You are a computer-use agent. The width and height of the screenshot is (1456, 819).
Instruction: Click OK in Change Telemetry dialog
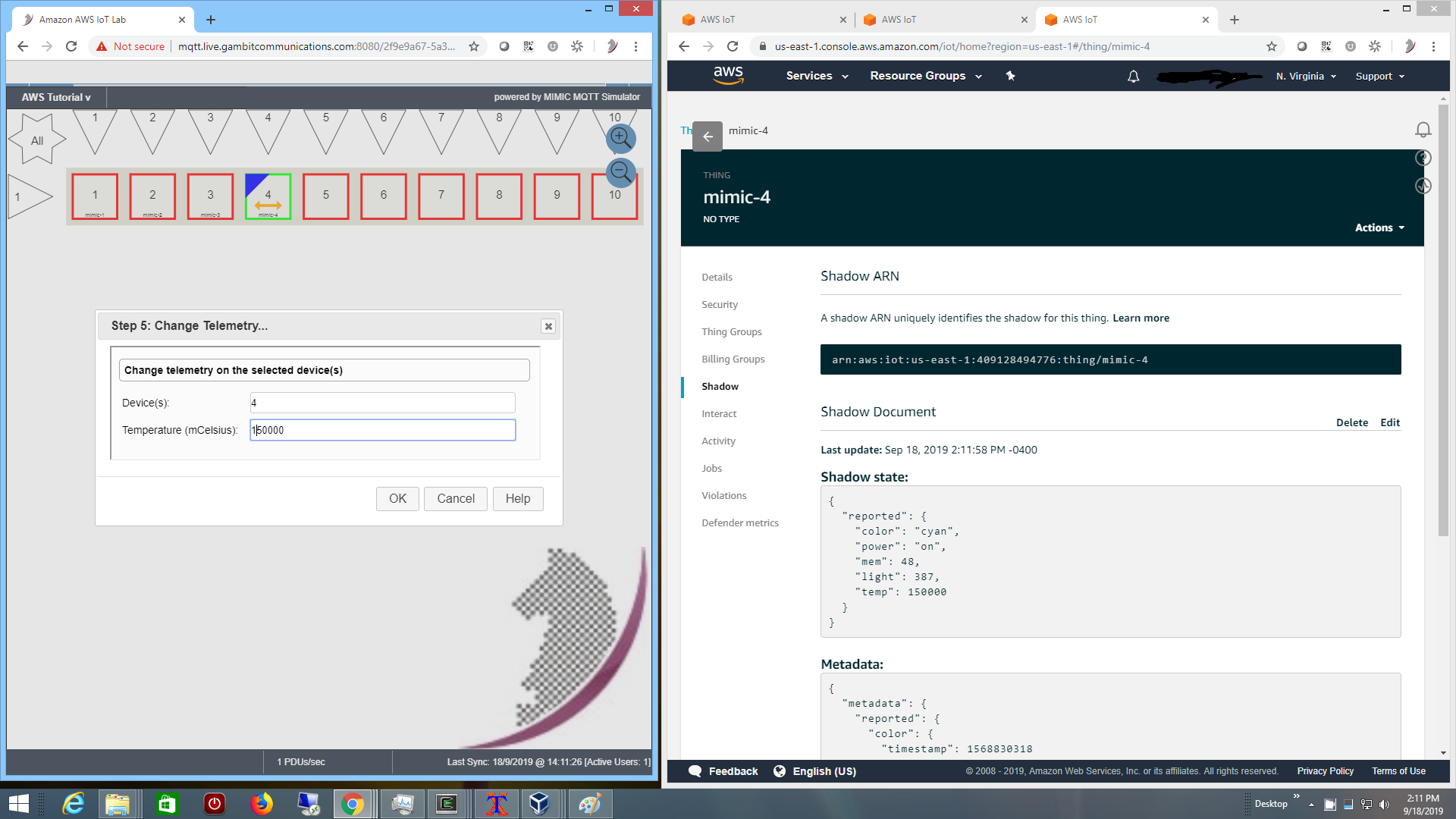click(397, 498)
